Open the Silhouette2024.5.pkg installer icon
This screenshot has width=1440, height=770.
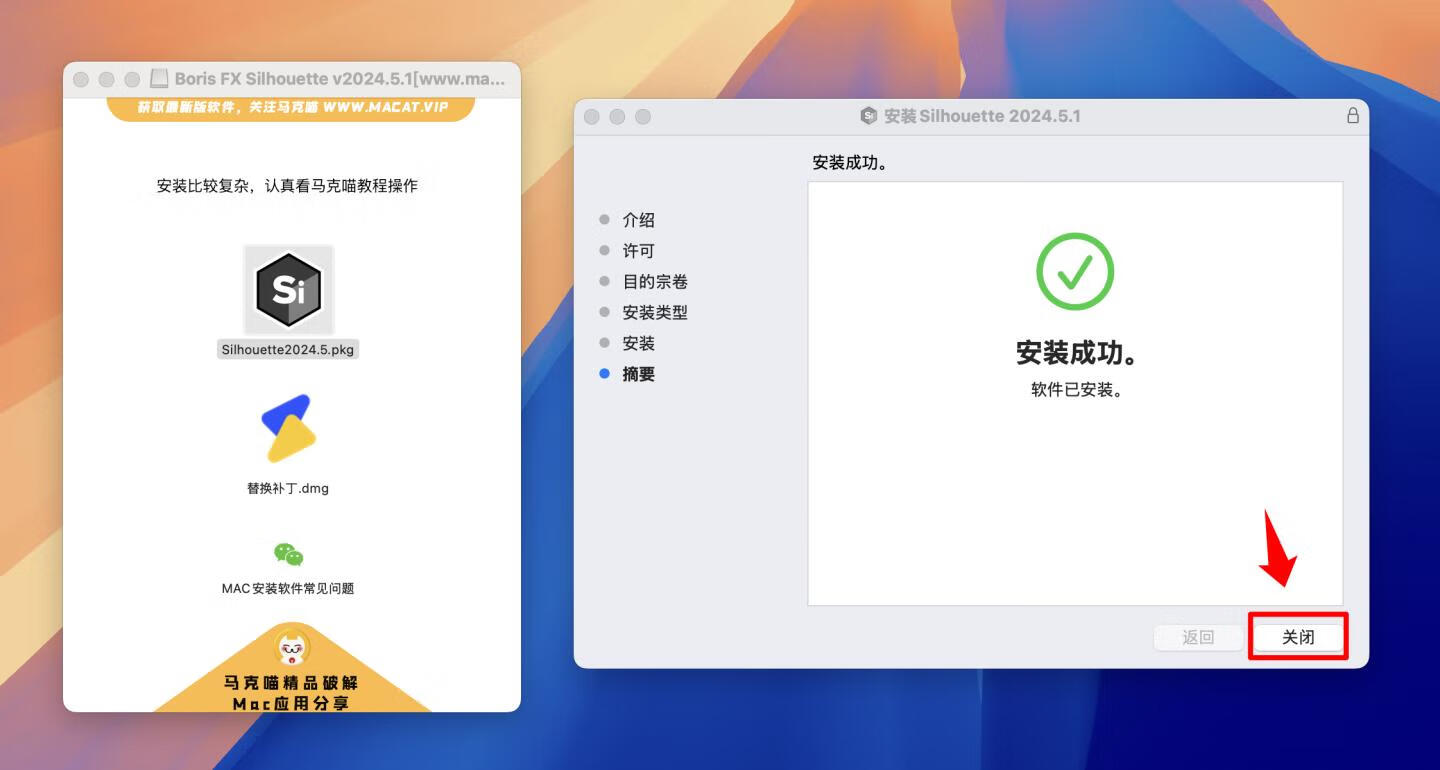288,290
